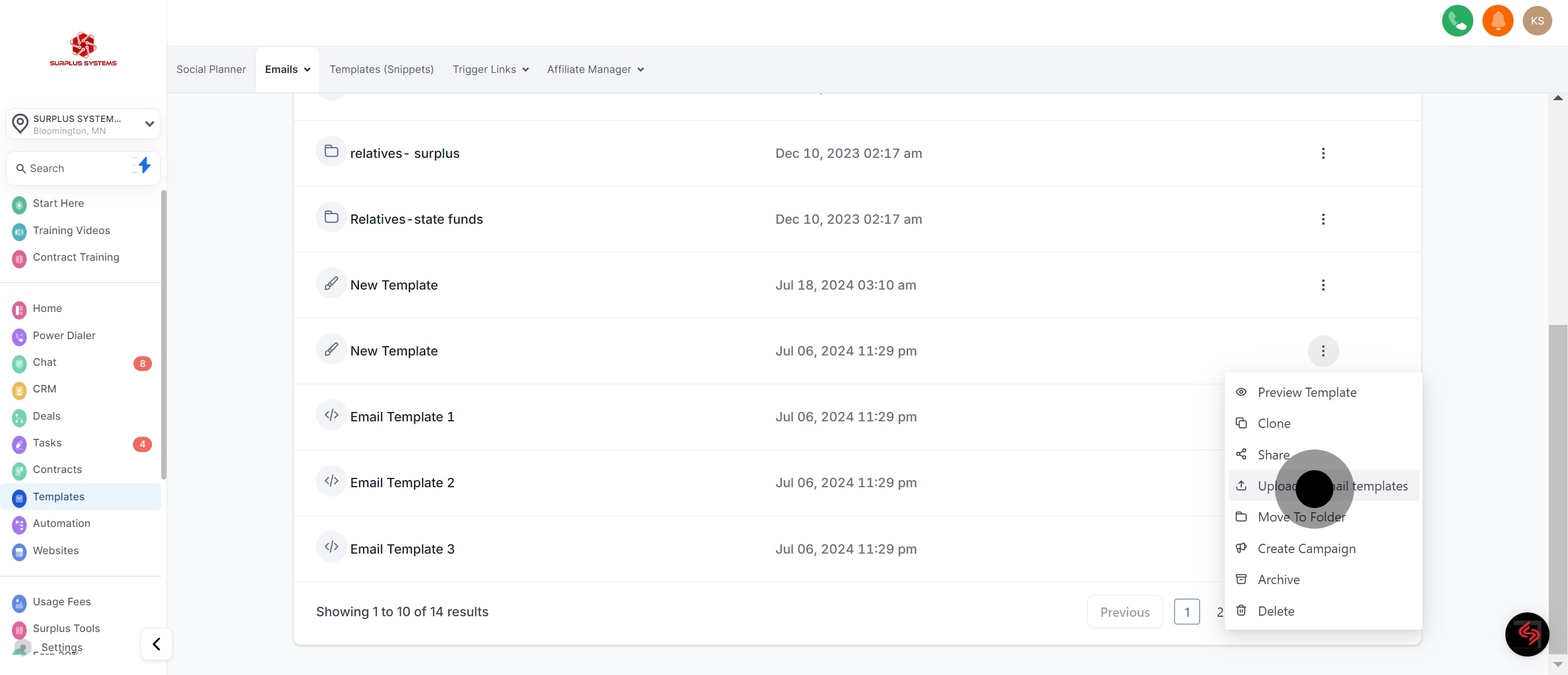
Task: Open Contracts in the sidebar
Action: (x=57, y=470)
